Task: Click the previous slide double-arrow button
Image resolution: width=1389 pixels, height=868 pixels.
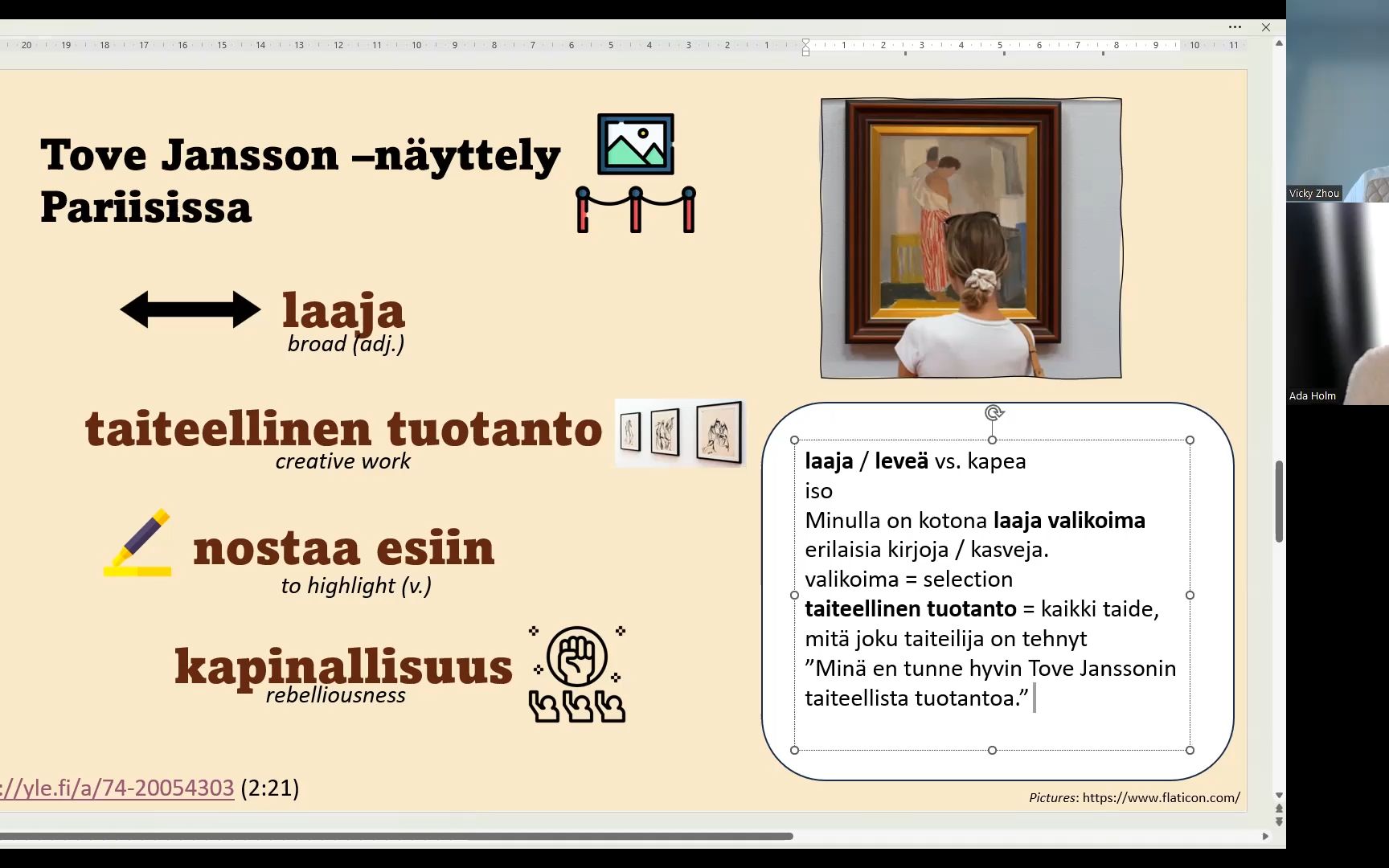Action: 1279,809
